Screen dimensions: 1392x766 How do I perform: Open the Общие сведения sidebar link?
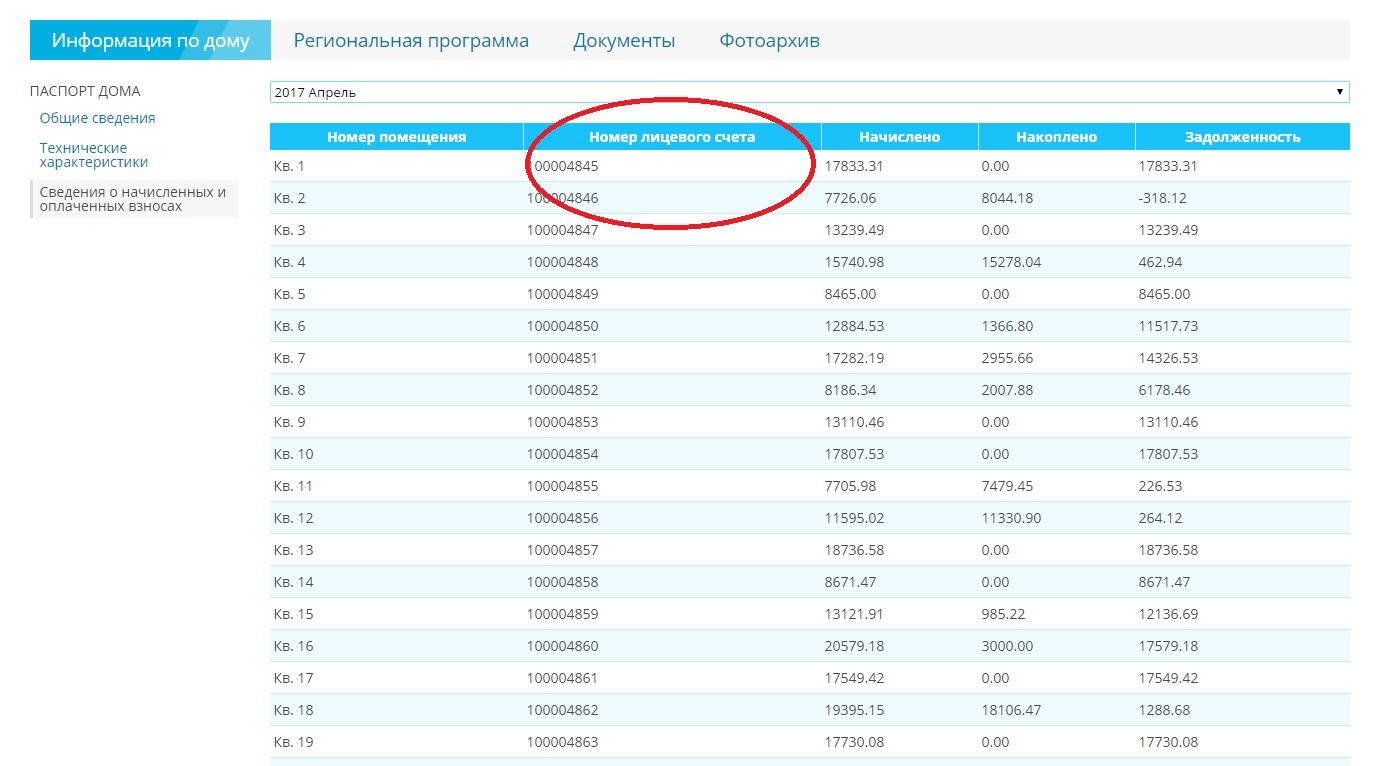click(x=97, y=118)
